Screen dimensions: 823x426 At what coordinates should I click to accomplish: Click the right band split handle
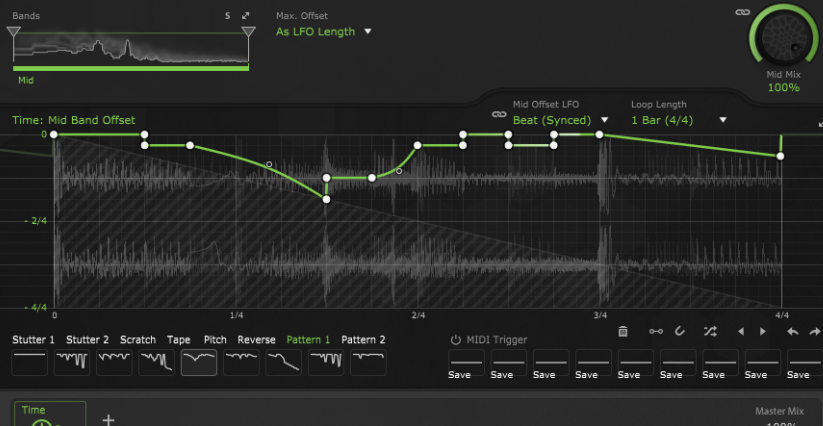point(248,33)
